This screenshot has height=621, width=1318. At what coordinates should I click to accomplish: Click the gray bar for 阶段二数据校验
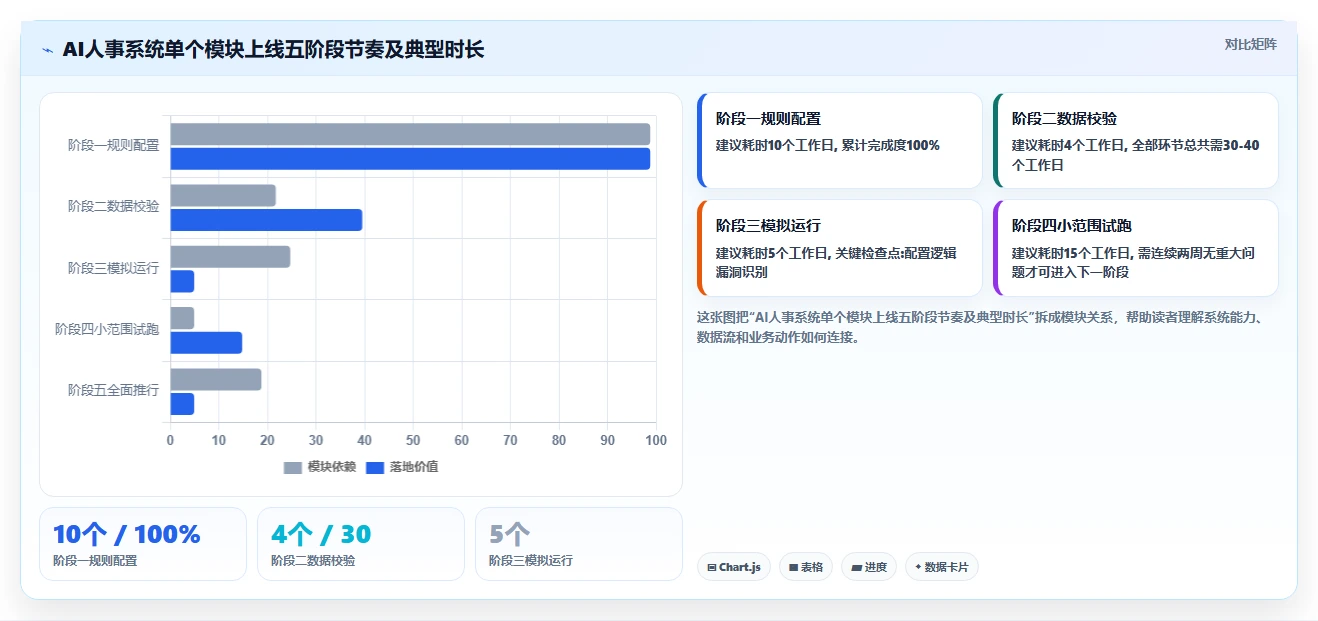point(223,196)
